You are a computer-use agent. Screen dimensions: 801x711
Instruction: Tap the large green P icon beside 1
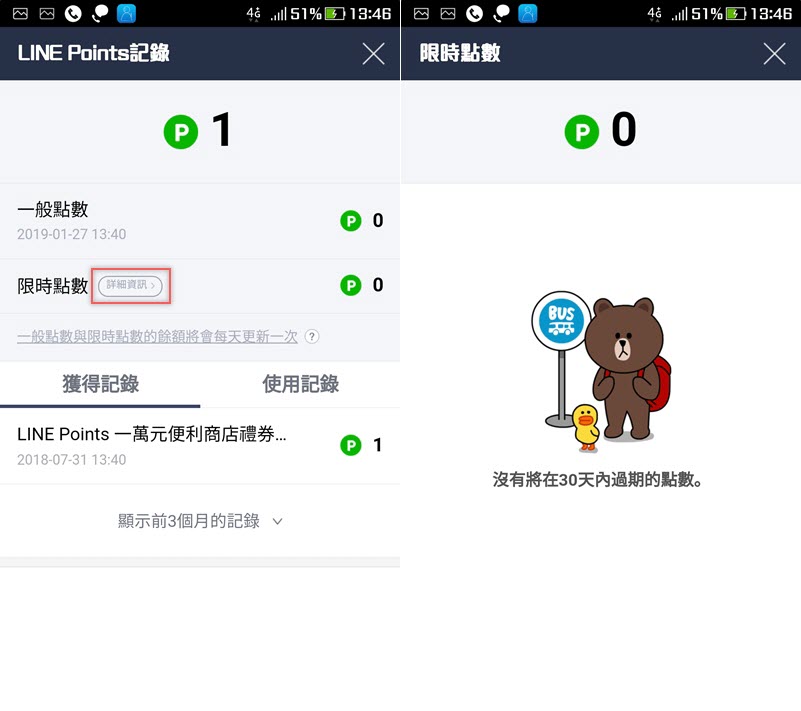pyautogui.click(x=181, y=132)
